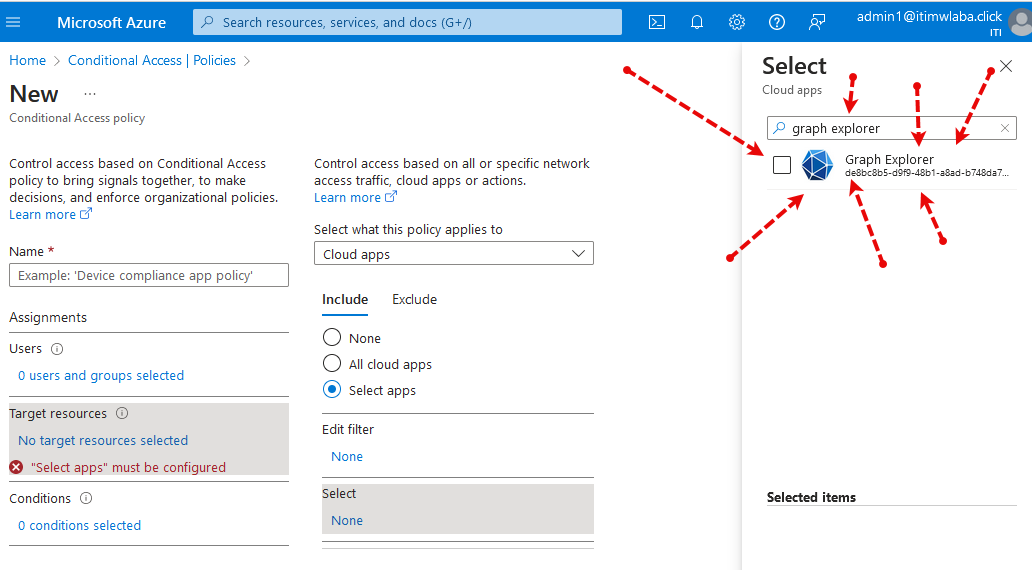Viewport: 1032px width, 570px height.
Task: Click the "Select apps" must be configured message
Action: coord(128,467)
